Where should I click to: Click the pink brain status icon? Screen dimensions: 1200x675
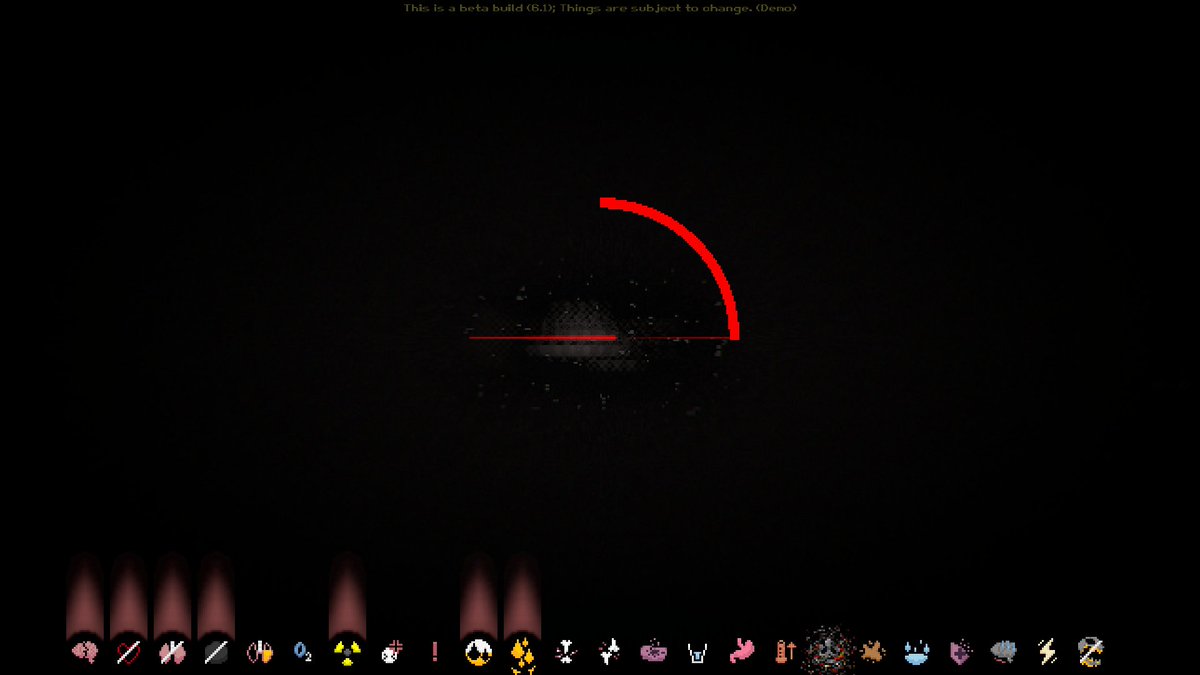tap(85, 652)
